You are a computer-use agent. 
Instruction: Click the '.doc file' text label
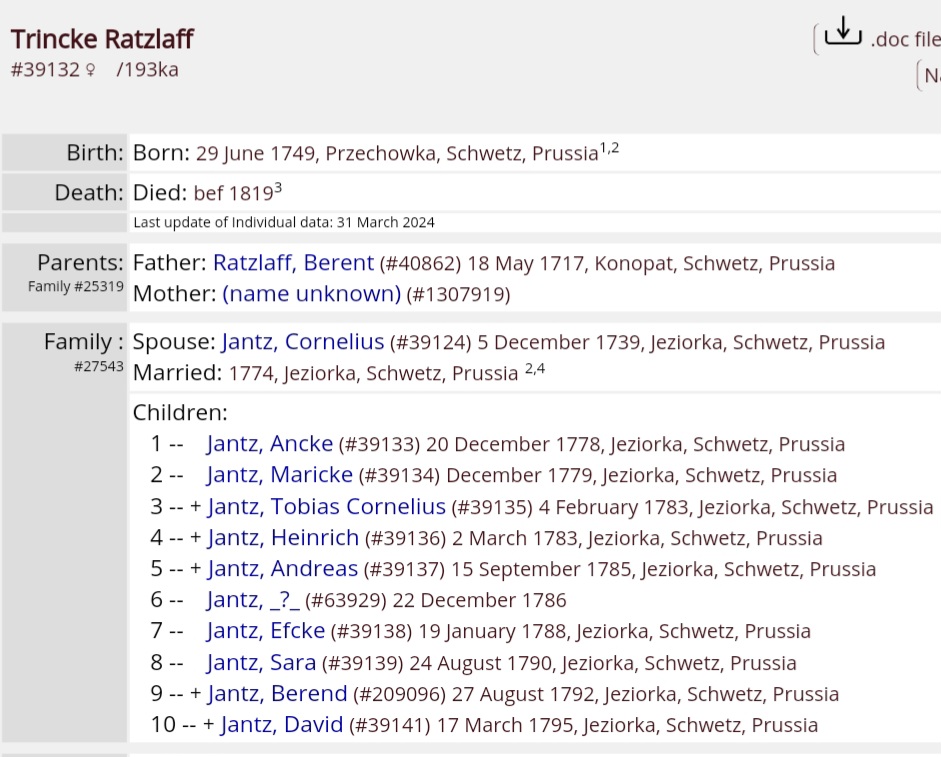[905, 40]
